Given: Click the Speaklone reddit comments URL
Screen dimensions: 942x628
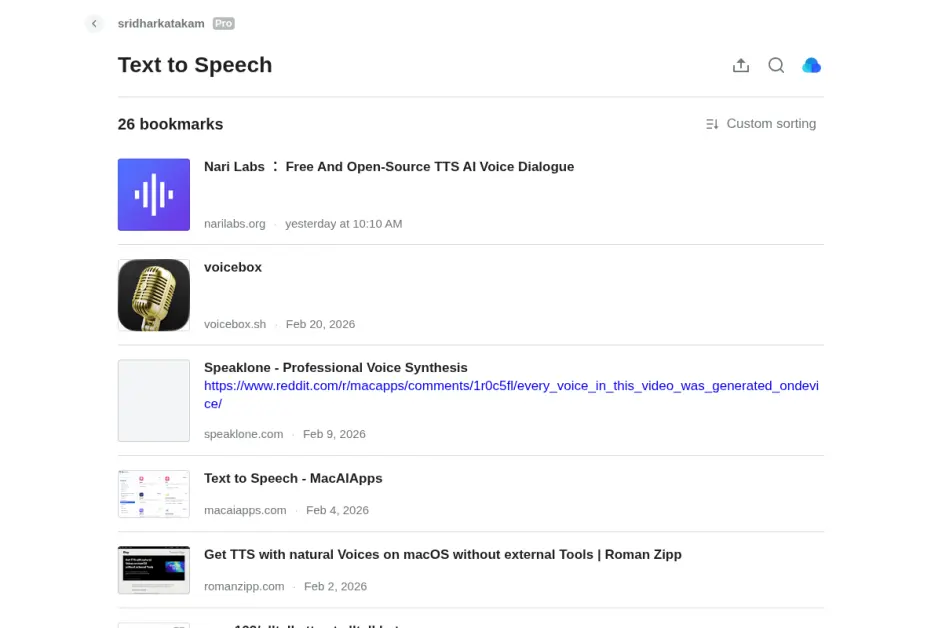Looking at the screenshot, I should tap(511, 386).
